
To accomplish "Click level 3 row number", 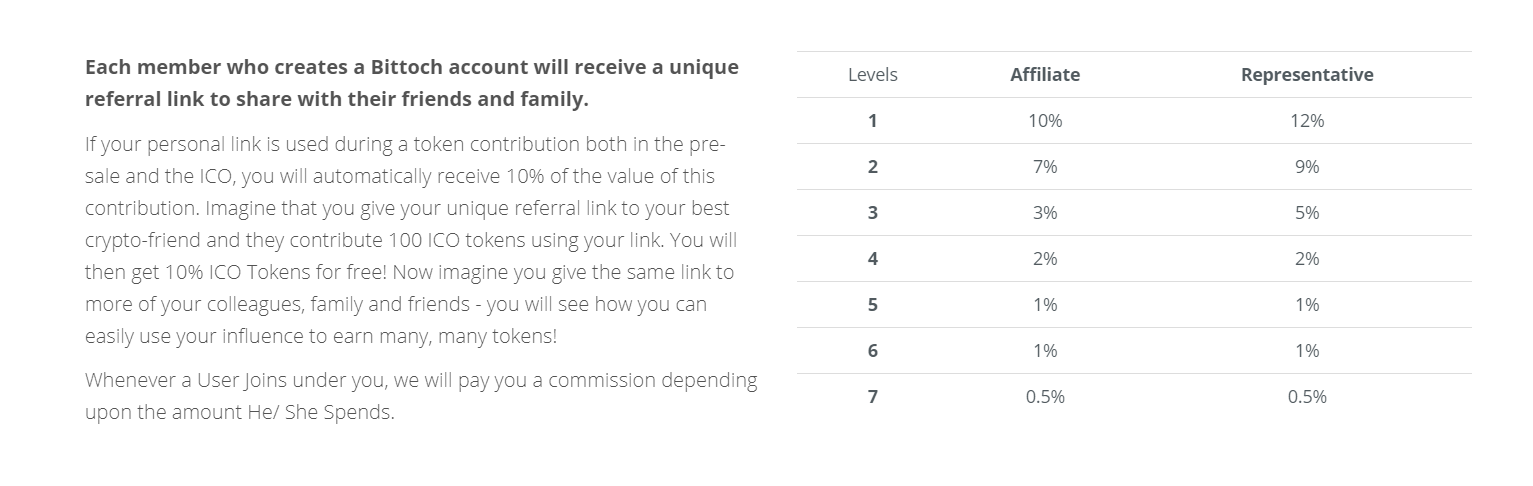I will tap(872, 213).
